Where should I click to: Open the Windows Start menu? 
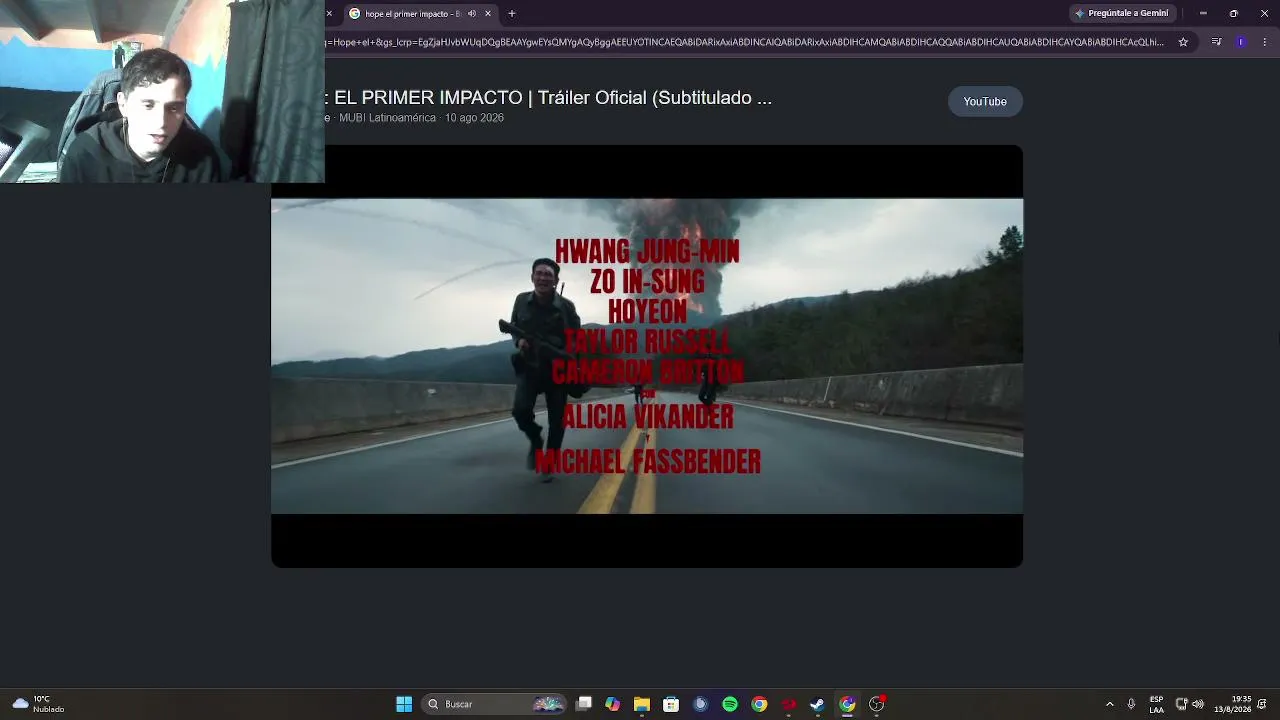404,704
